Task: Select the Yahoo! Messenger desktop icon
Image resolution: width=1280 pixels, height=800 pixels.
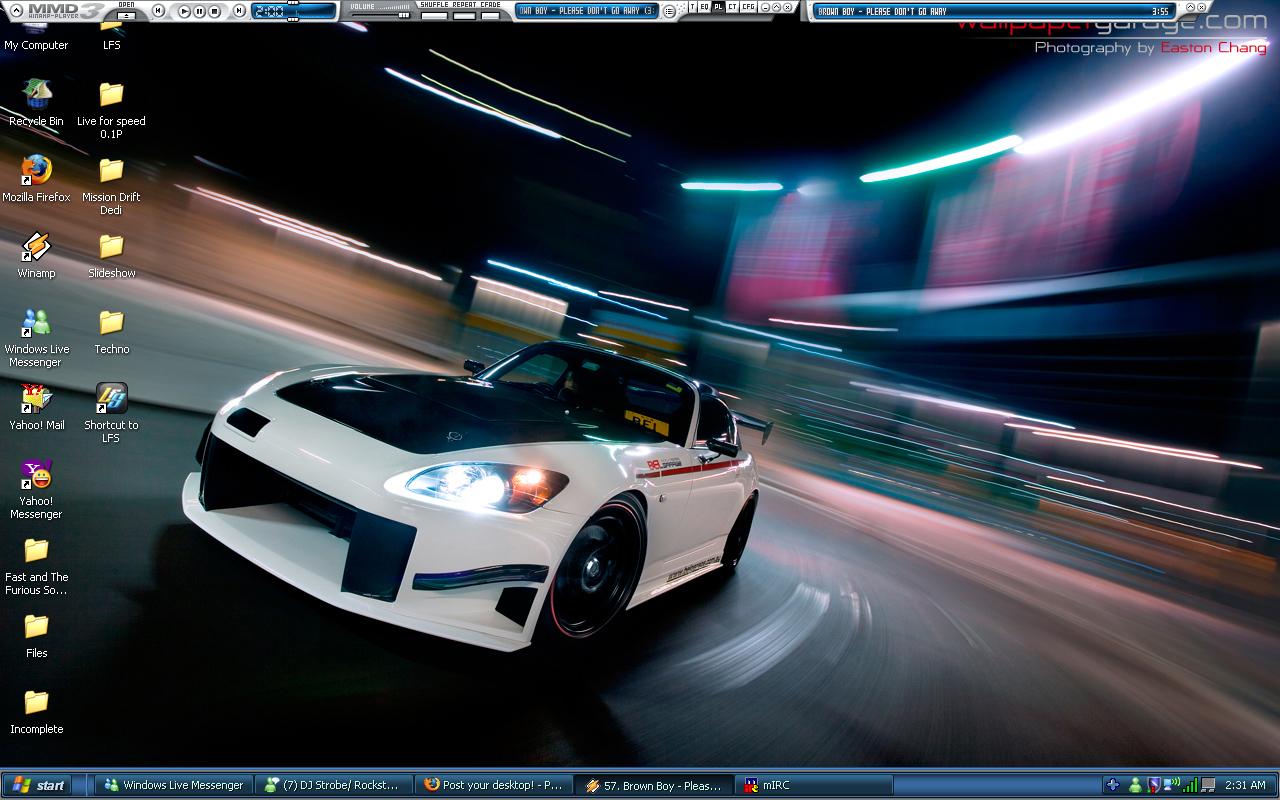Action: tap(36, 489)
